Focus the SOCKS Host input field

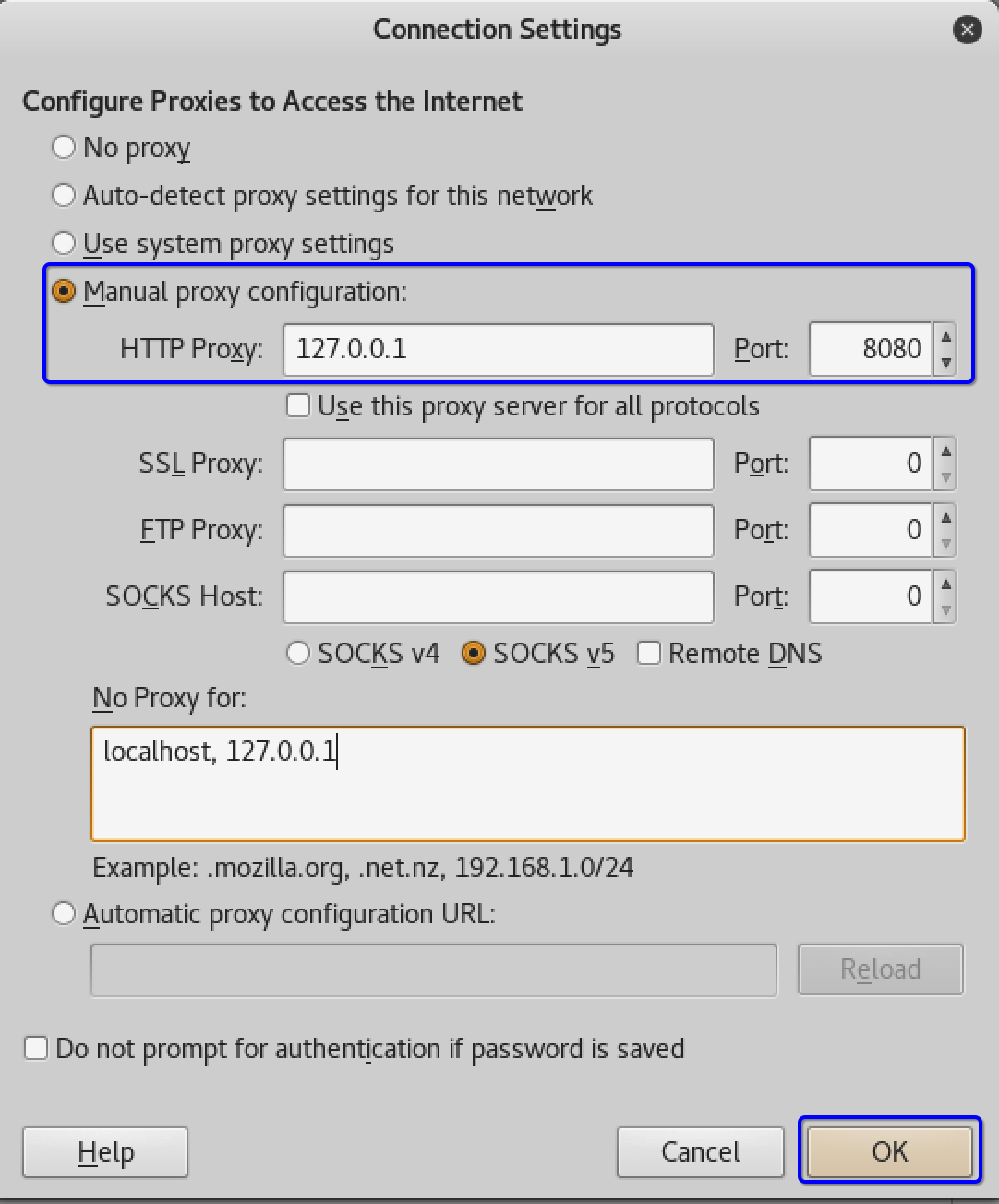click(x=499, y=596)
